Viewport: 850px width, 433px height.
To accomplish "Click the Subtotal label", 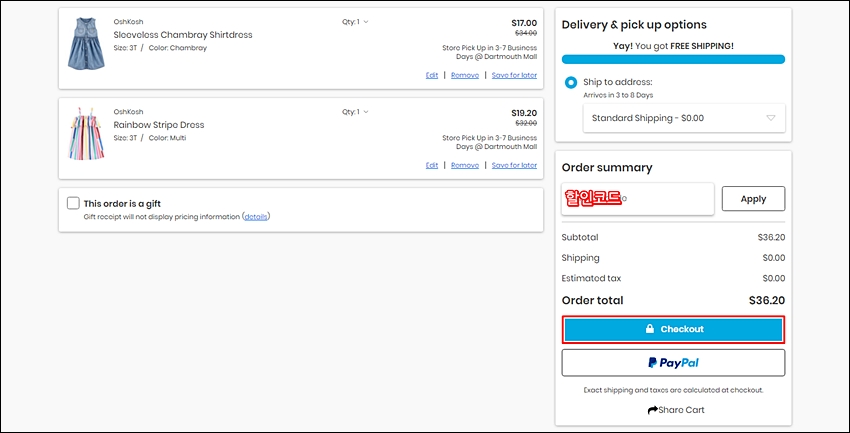I will click(x=580, y=237).
